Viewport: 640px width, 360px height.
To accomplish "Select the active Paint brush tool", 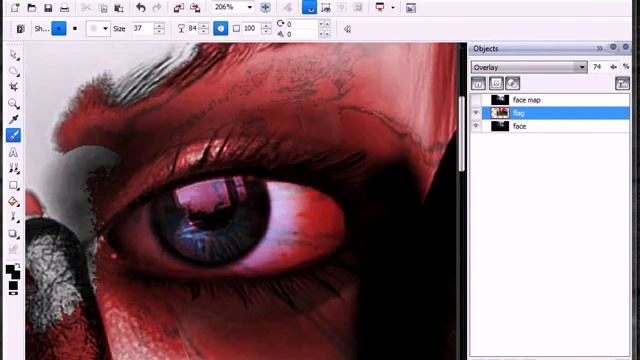I will 13,136.
